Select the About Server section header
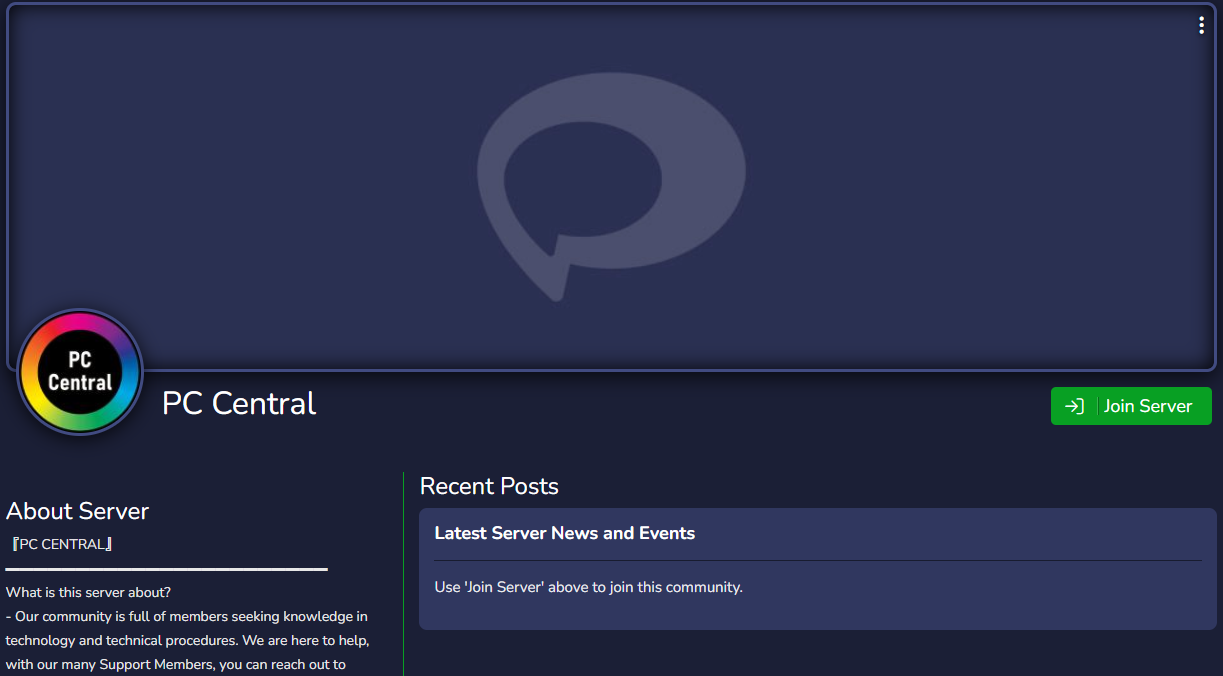The height and width of the screenshot is (676, 1223). pos(77,511)
